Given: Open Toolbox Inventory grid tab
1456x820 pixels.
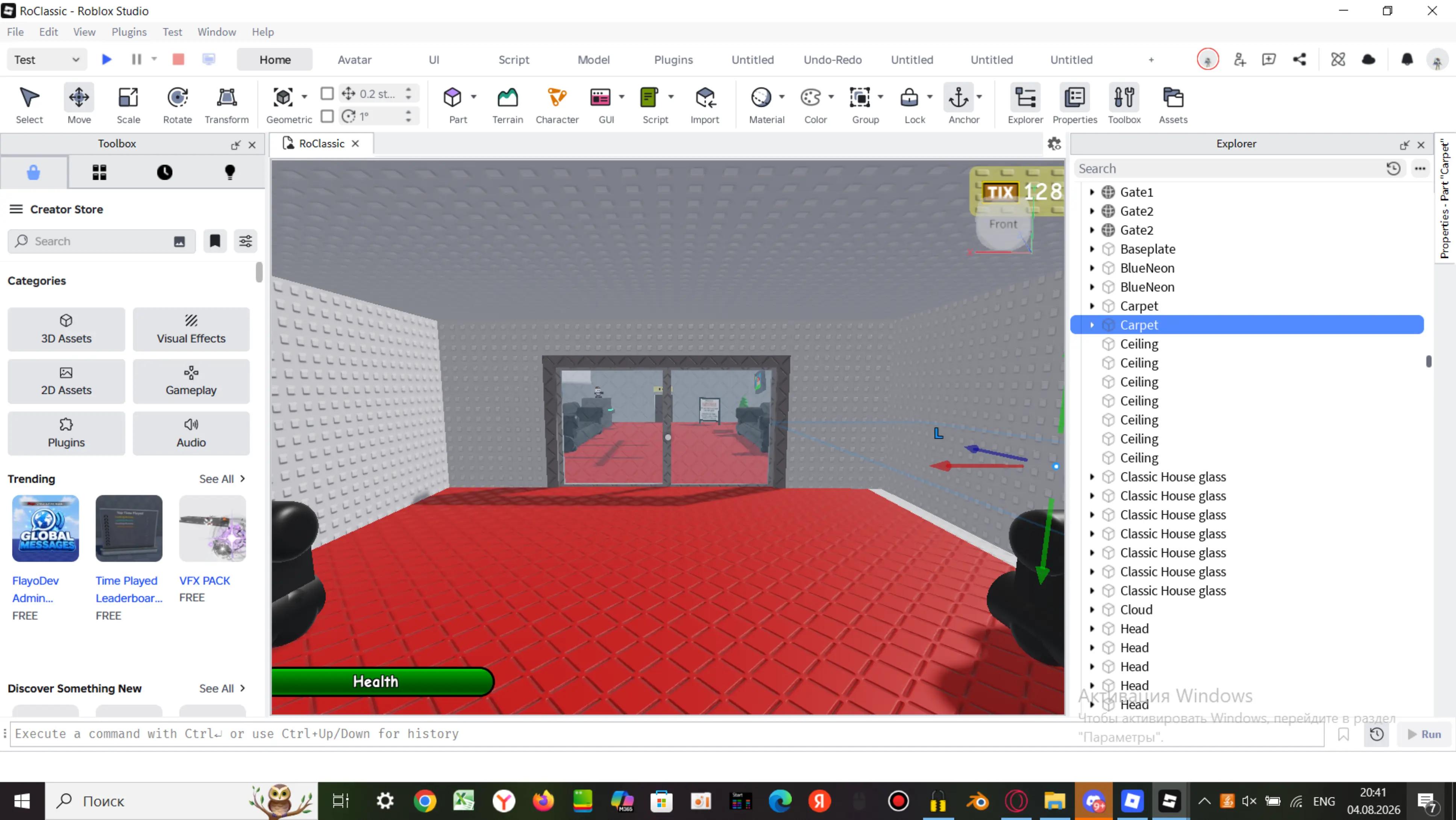Looking at the screenshot, I should [100, 172].
